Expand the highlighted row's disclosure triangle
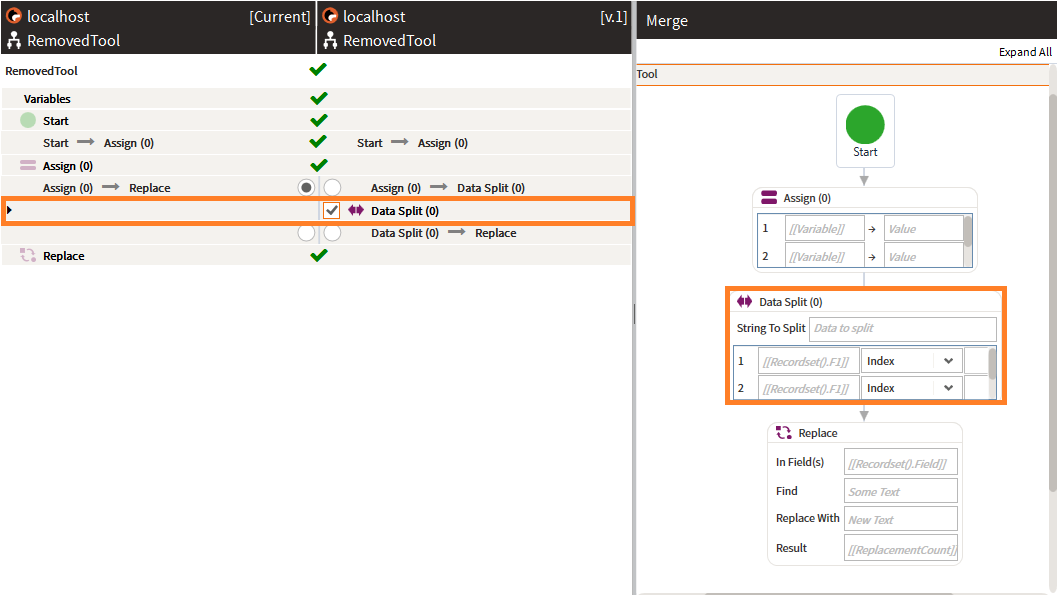The width and height of the screenshot is (1057, 595). point(8,210)
